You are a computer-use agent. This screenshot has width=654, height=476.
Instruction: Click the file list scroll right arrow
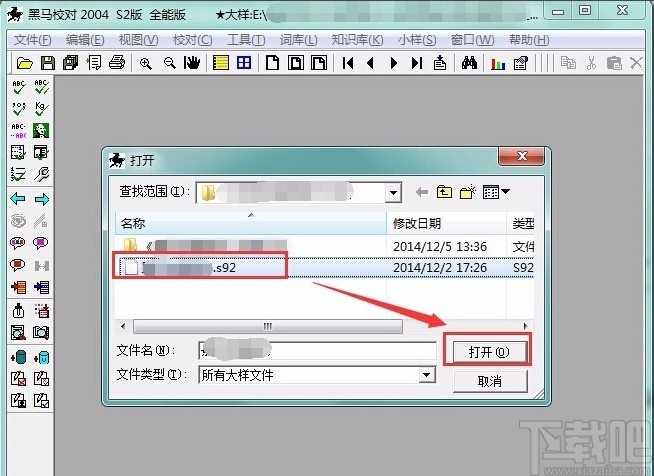[525, 326]
